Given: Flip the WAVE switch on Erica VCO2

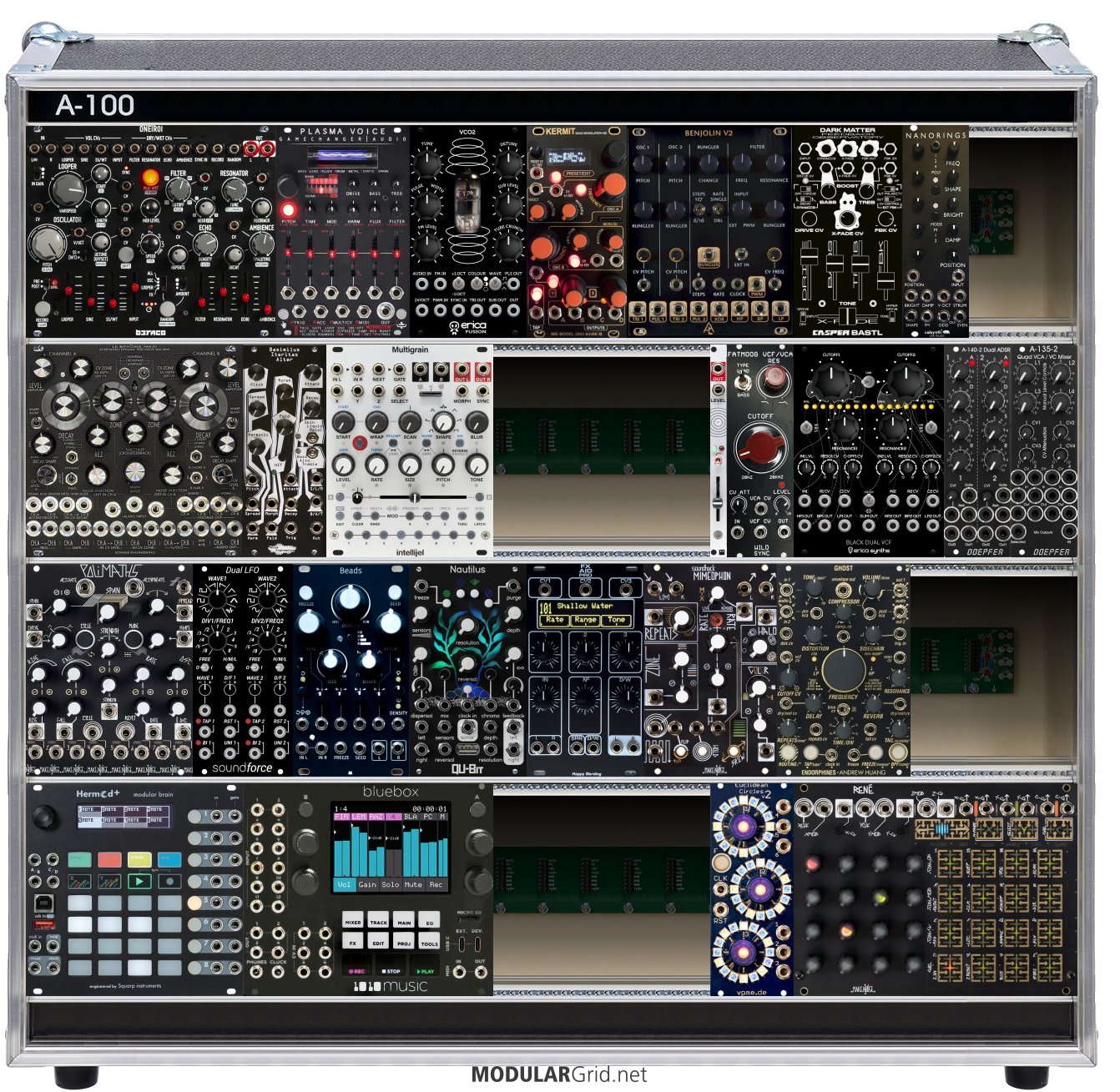Looking at the screenshot, I should click(x=496, y=284).
